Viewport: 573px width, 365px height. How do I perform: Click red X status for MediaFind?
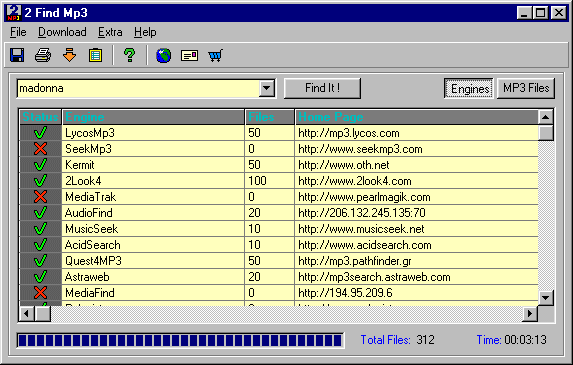pos(40,293)
